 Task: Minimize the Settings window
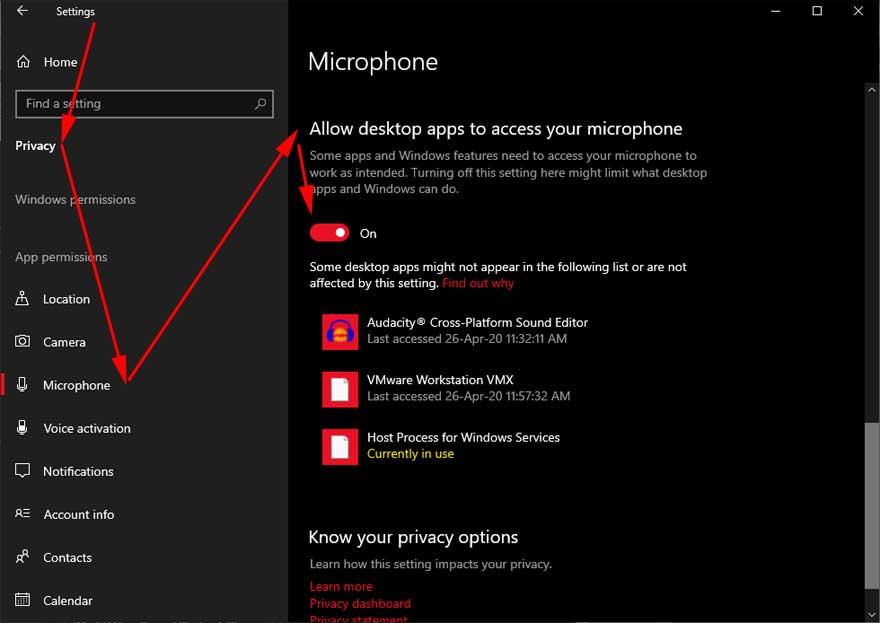[x=776, y=11]
